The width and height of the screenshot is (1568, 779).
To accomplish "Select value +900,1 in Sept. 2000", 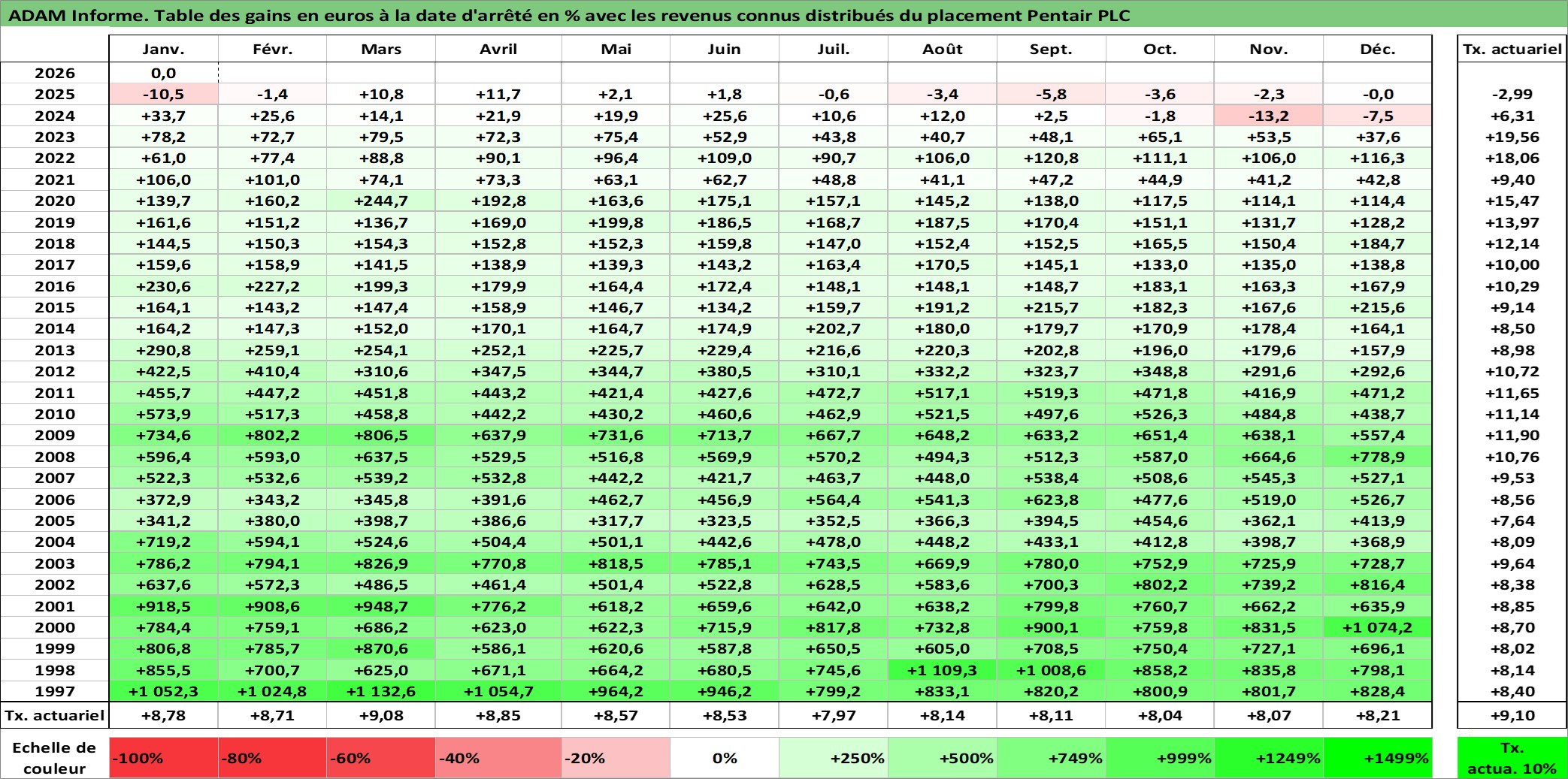I will [1051, 627].
